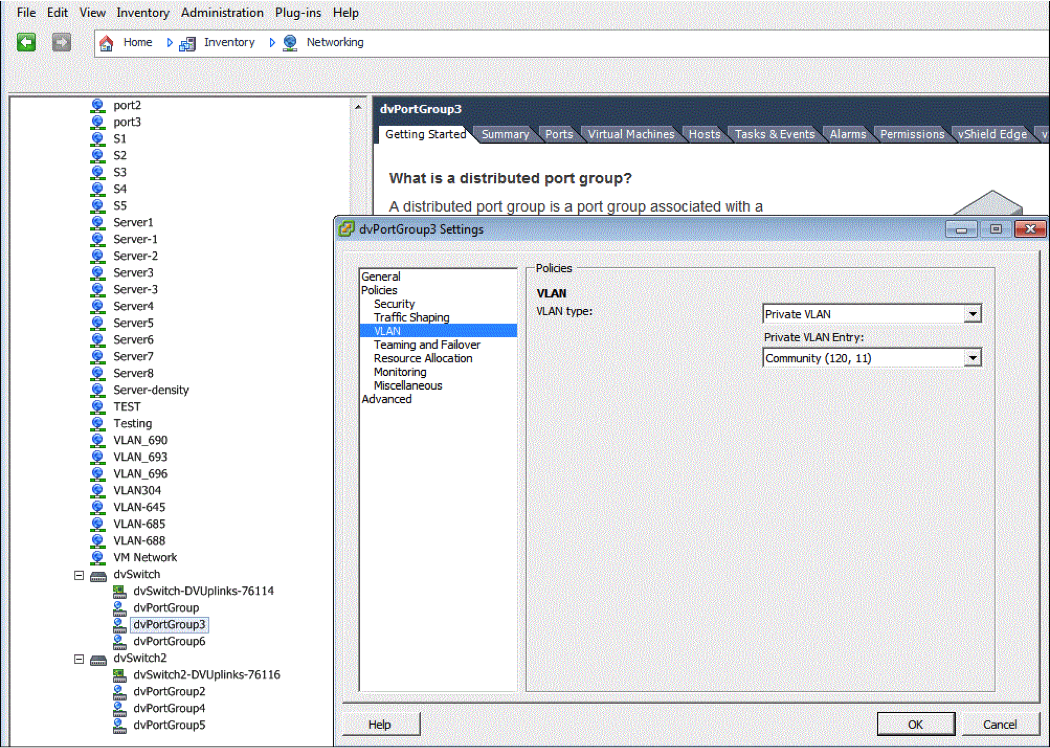Viewport: 1050px width, 748px height.
Task: Click the inventory tree scroll up arrow
Action: [358, 106]
